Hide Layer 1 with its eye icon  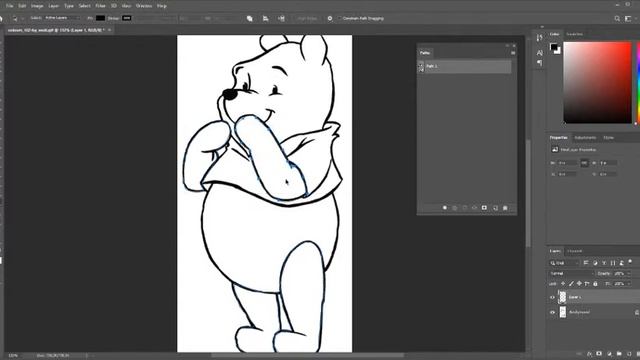553,297
